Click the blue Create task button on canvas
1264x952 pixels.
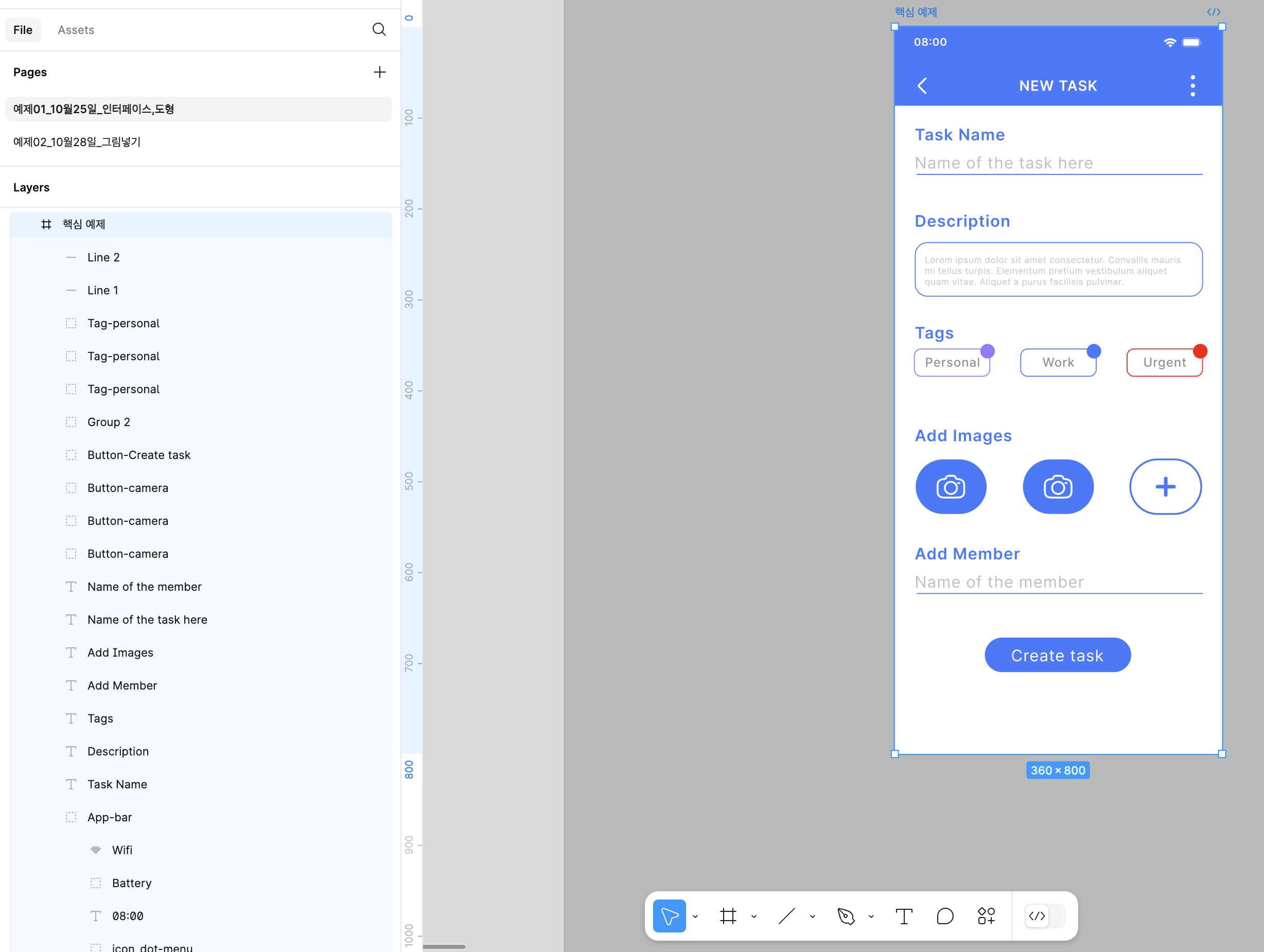pos(1057,655)
